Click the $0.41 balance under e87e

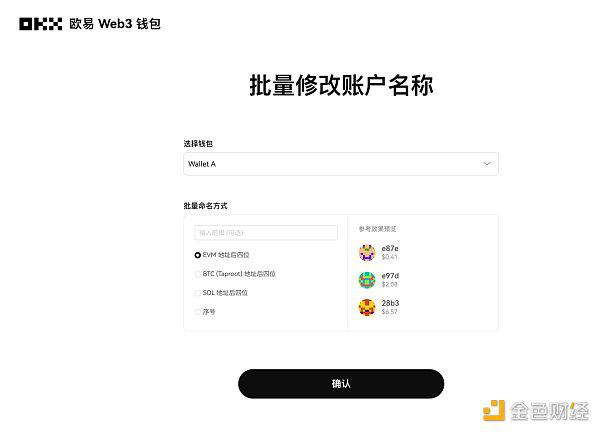click(390, 257)
